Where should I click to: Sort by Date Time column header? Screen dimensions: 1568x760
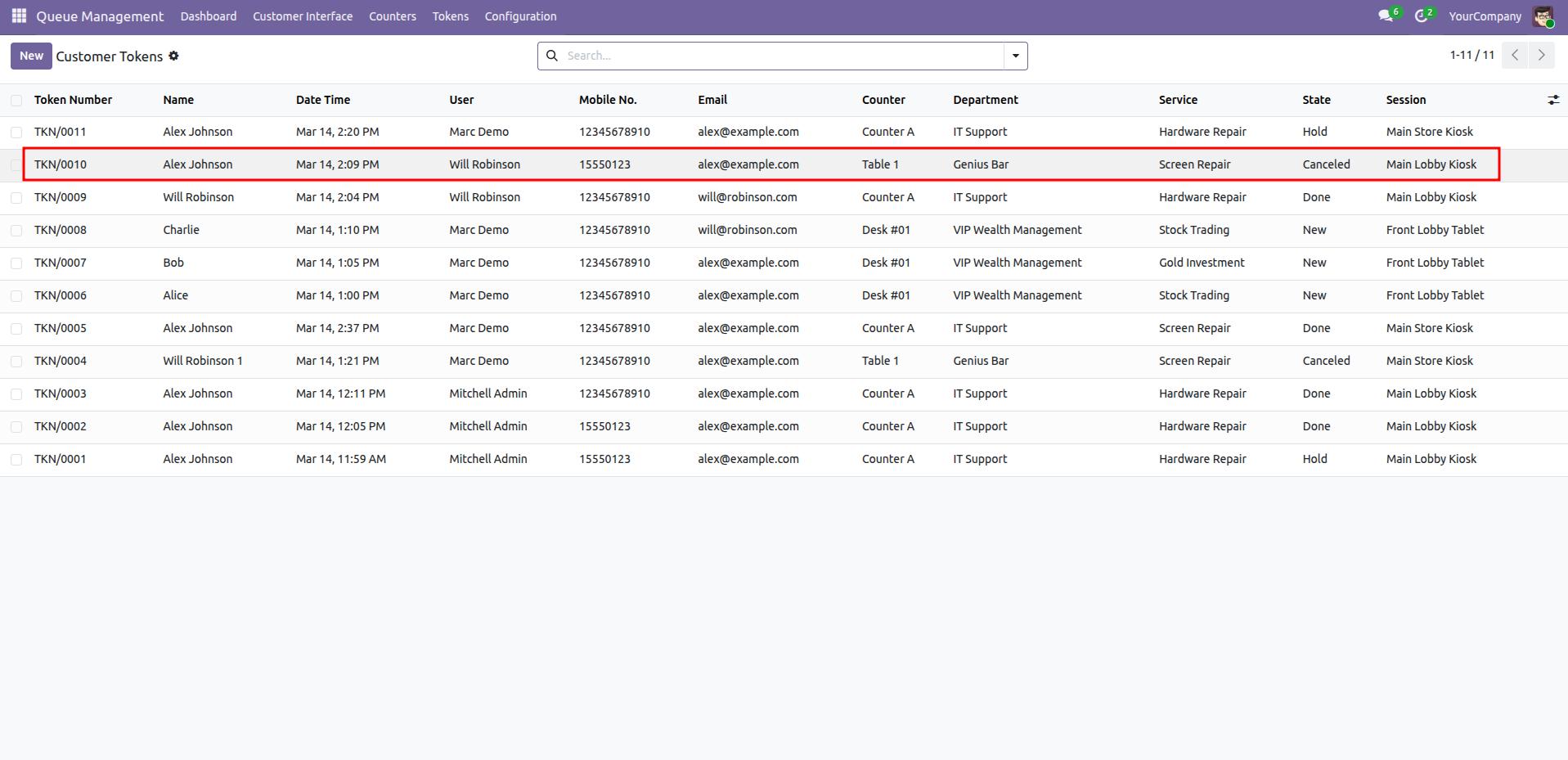click(323, 100)
